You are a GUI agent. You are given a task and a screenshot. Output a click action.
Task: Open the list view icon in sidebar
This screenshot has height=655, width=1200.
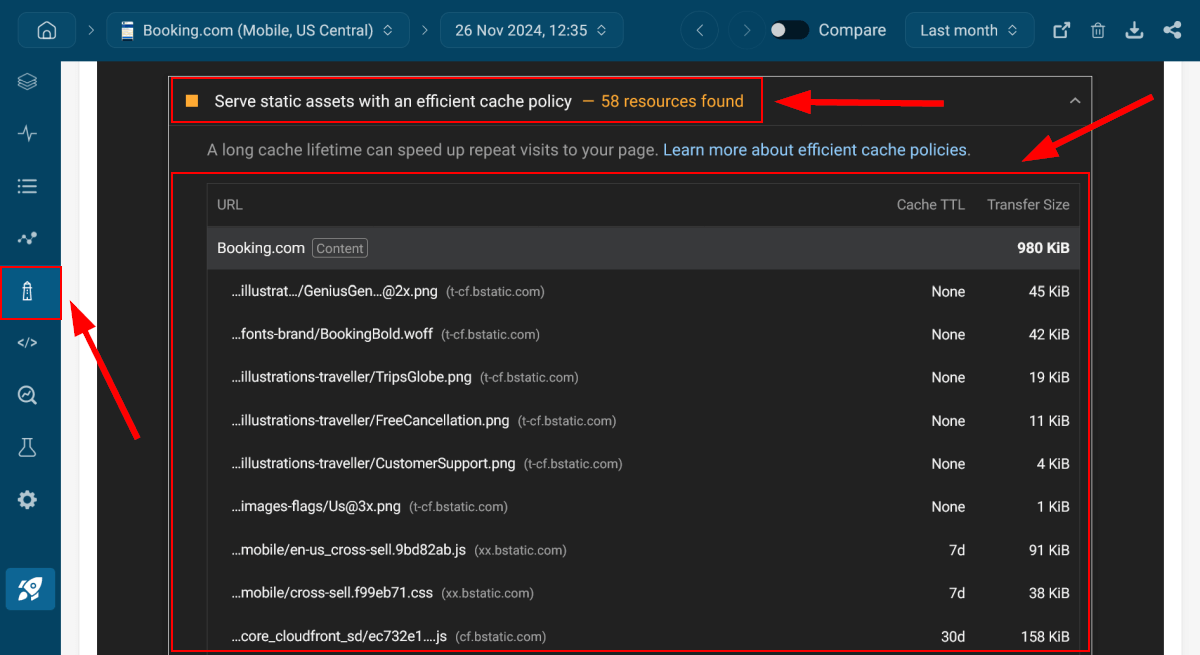[x=27, y=186]
